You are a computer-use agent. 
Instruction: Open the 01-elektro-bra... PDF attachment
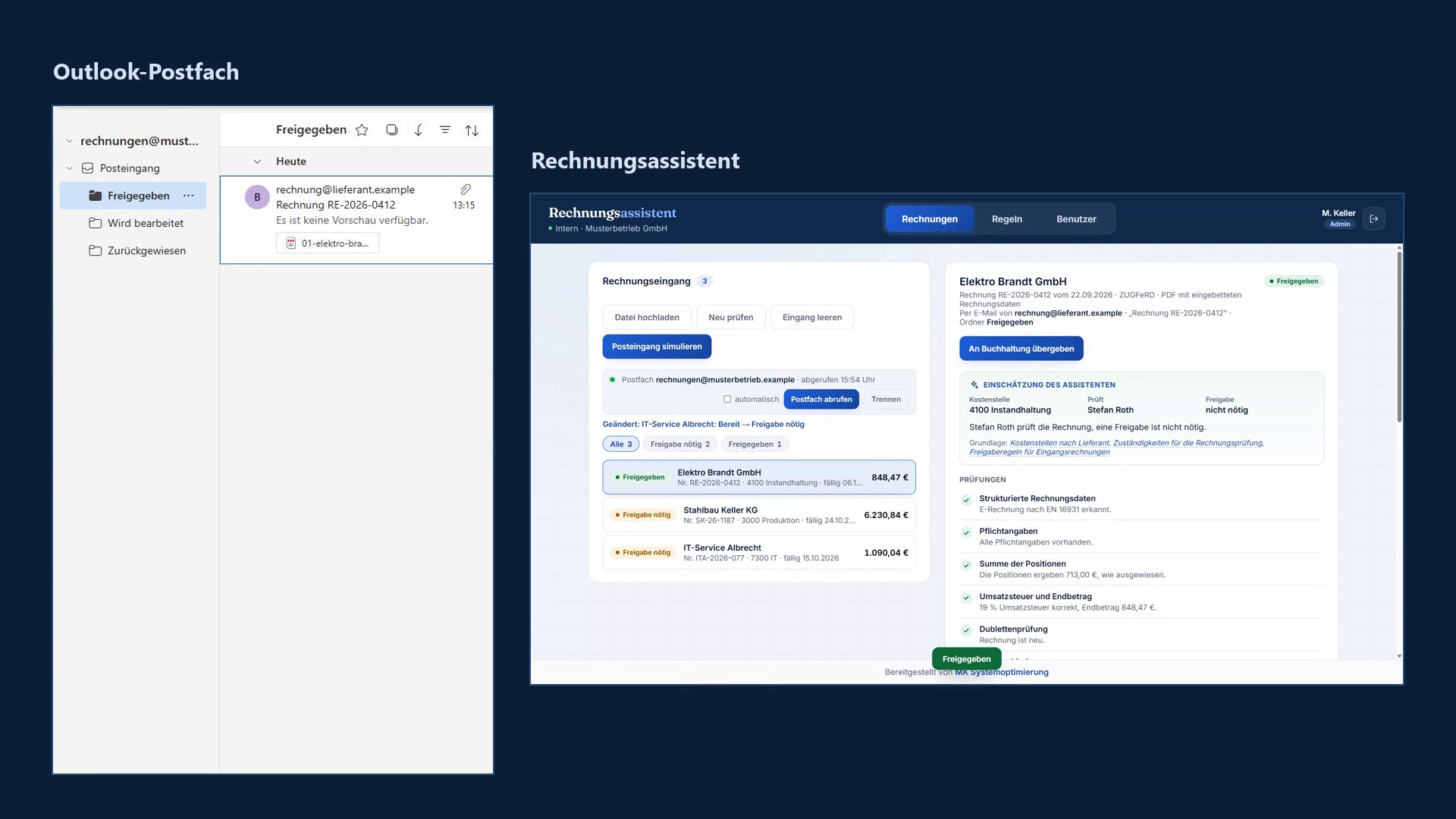[328, 243]
